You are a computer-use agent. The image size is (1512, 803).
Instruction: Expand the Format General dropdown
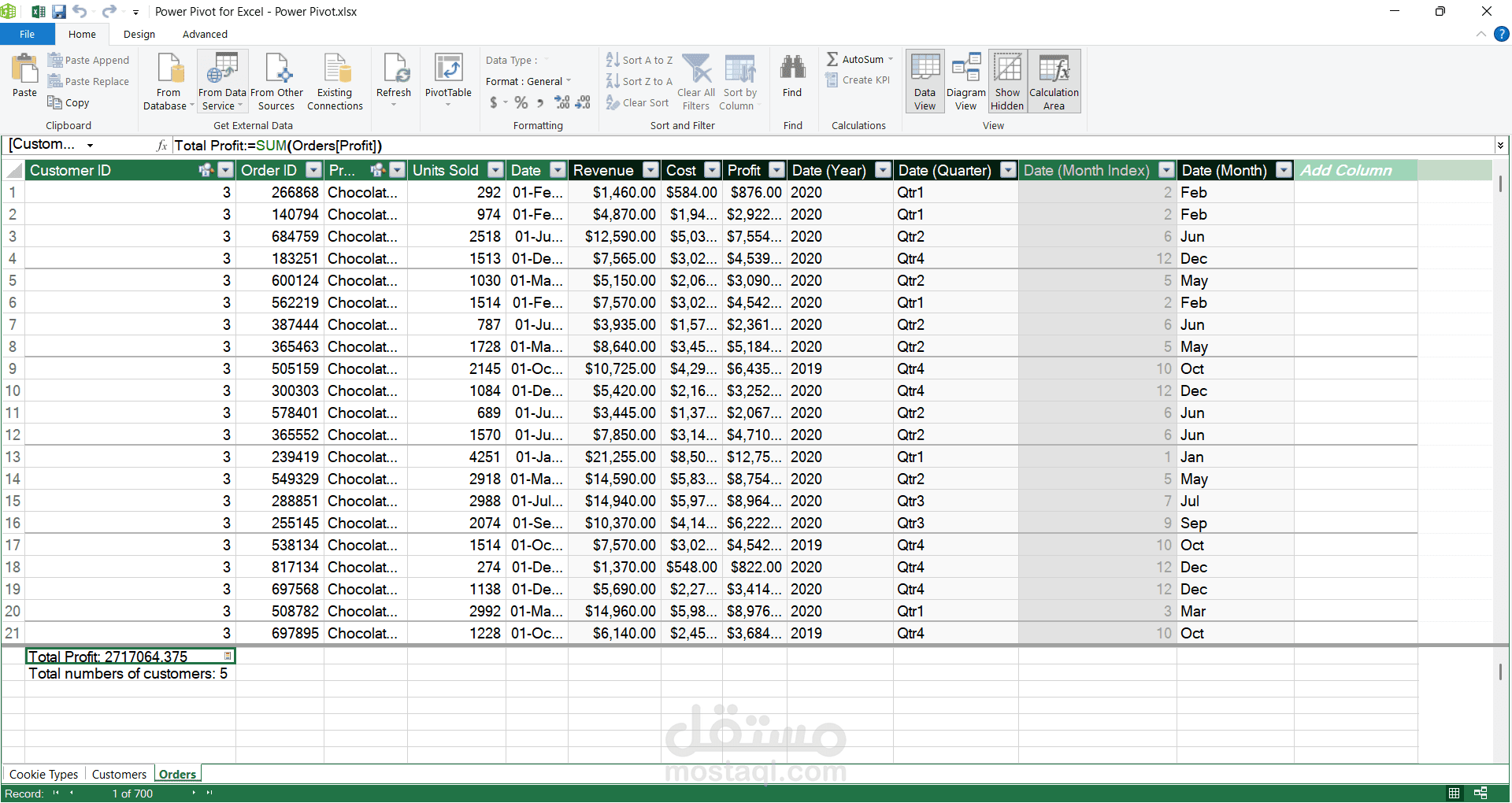click(569, 81)
